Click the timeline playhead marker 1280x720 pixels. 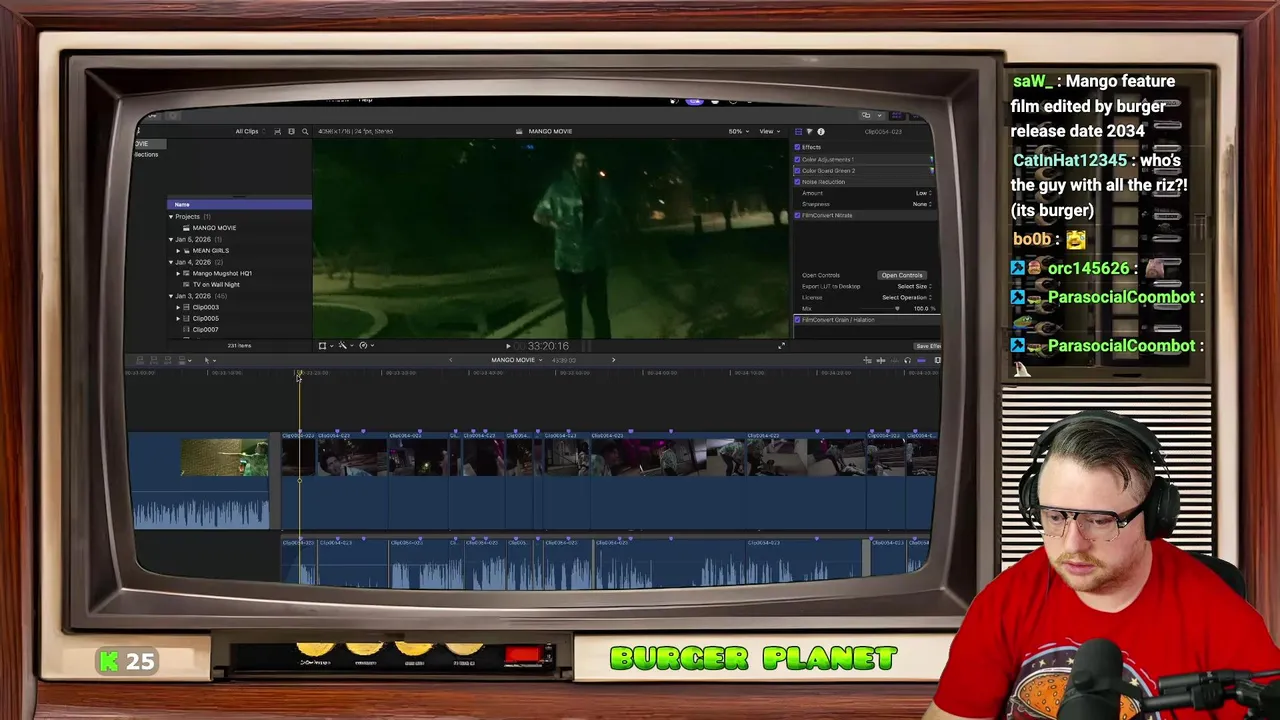[298, 375]
